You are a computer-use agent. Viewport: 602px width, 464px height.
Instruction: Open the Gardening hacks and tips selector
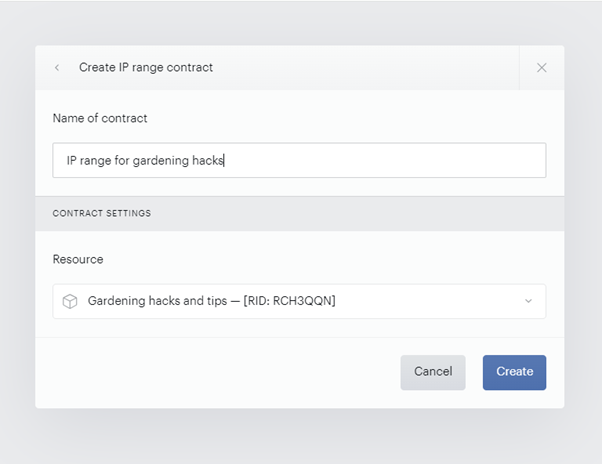coord(299,301)
